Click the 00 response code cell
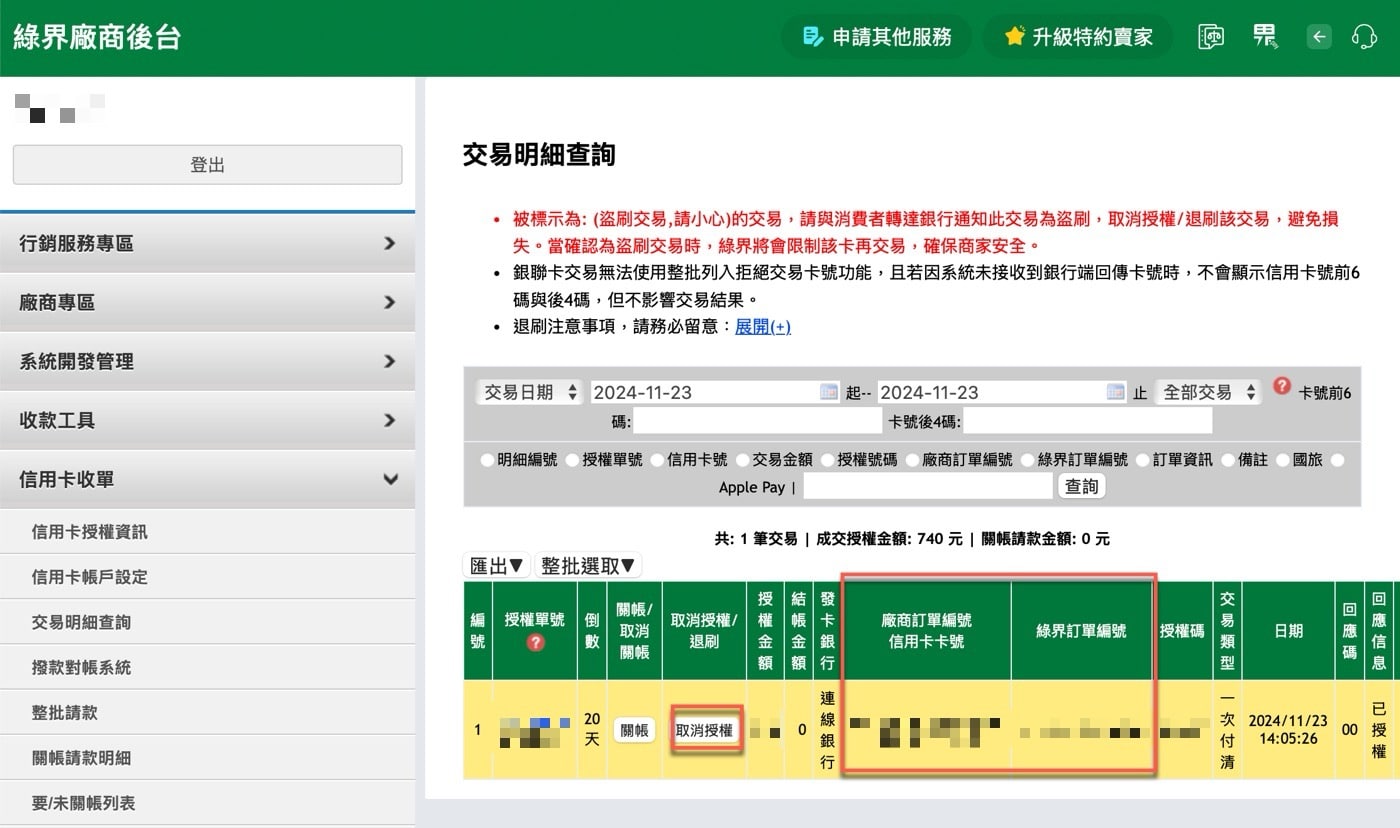Image resolution: width=1400 pixels, height=828 pixels. (1350, 730)
